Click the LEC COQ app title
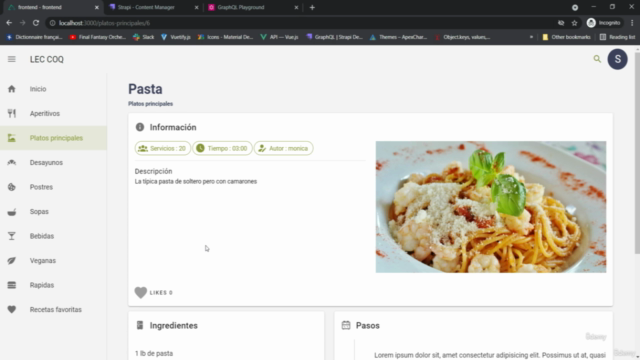The height and width of the screenshot is (360, 640). coord(47,59)
